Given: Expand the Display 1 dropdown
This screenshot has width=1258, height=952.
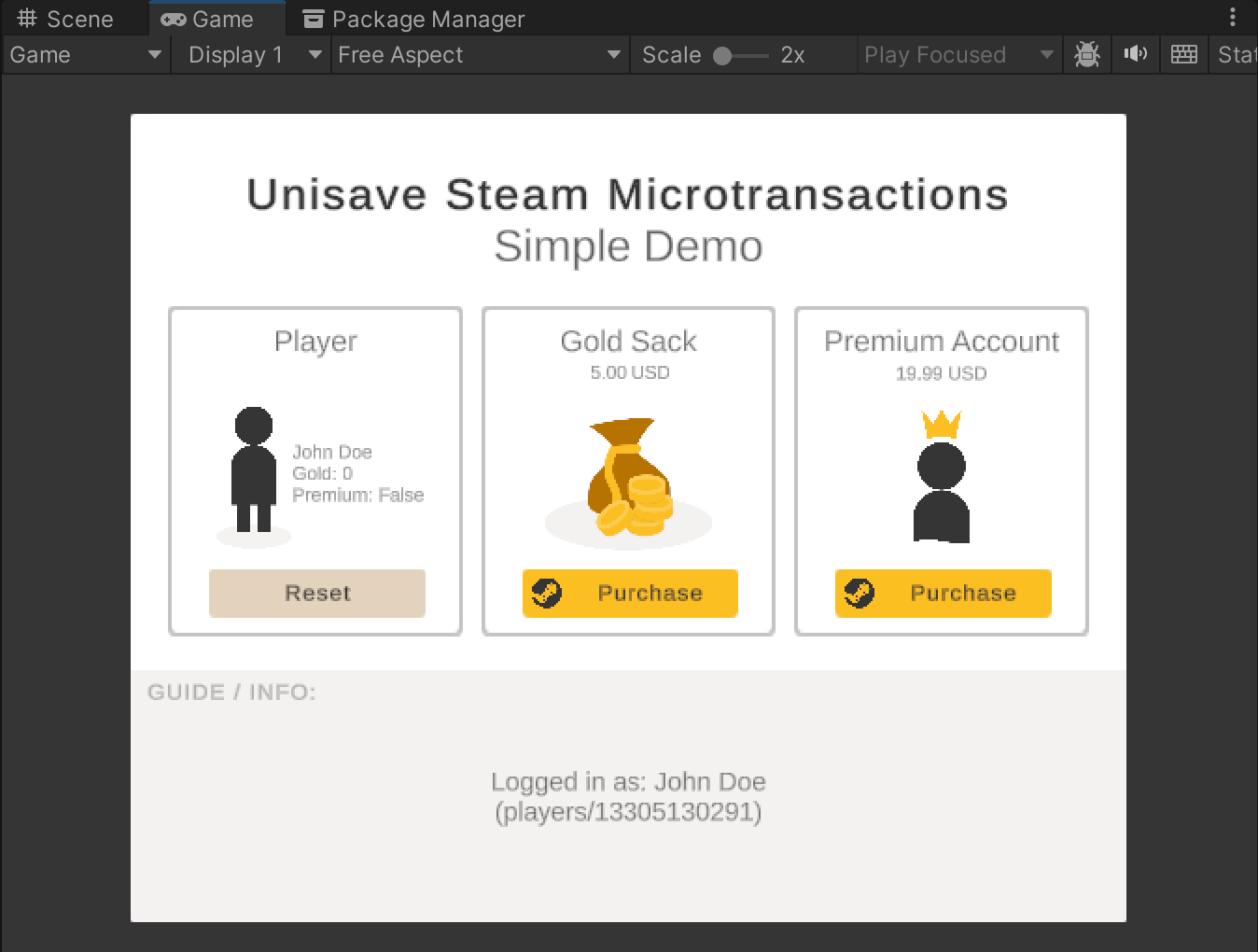Looking at the screenshot, I should [254, 55].
